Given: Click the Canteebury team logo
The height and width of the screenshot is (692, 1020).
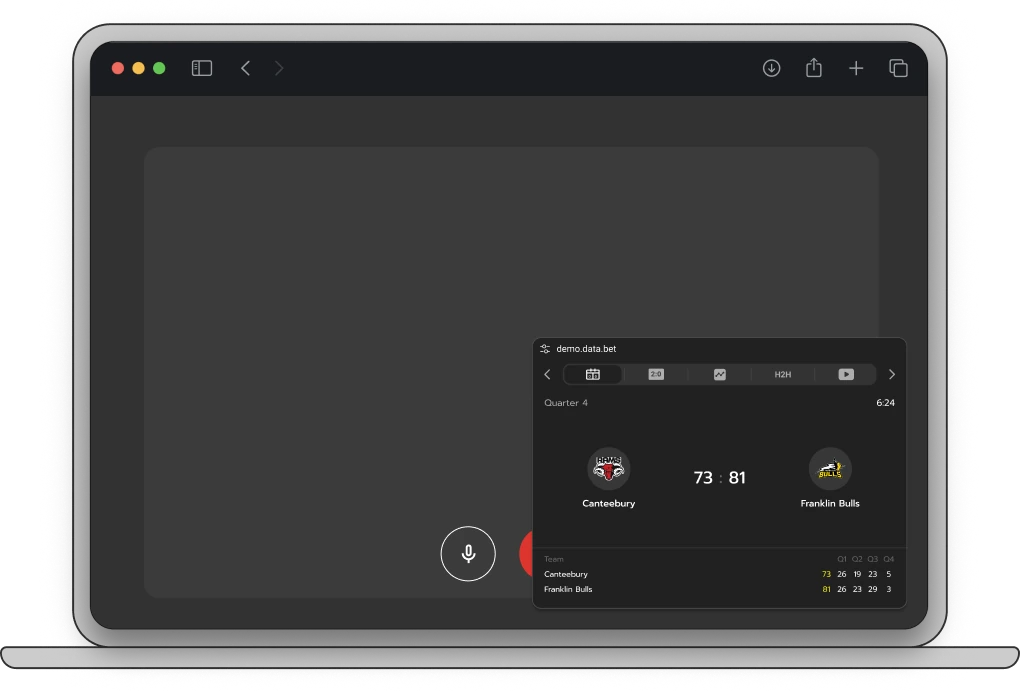Looking at the screenshot, I should (x=608, y=468).
